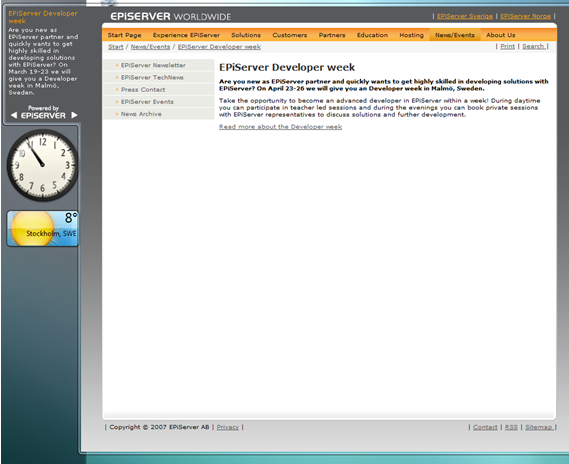569x464 pixels.
Task: Click the News/Events breadcrumb link
Action: [x=150, y=47]
